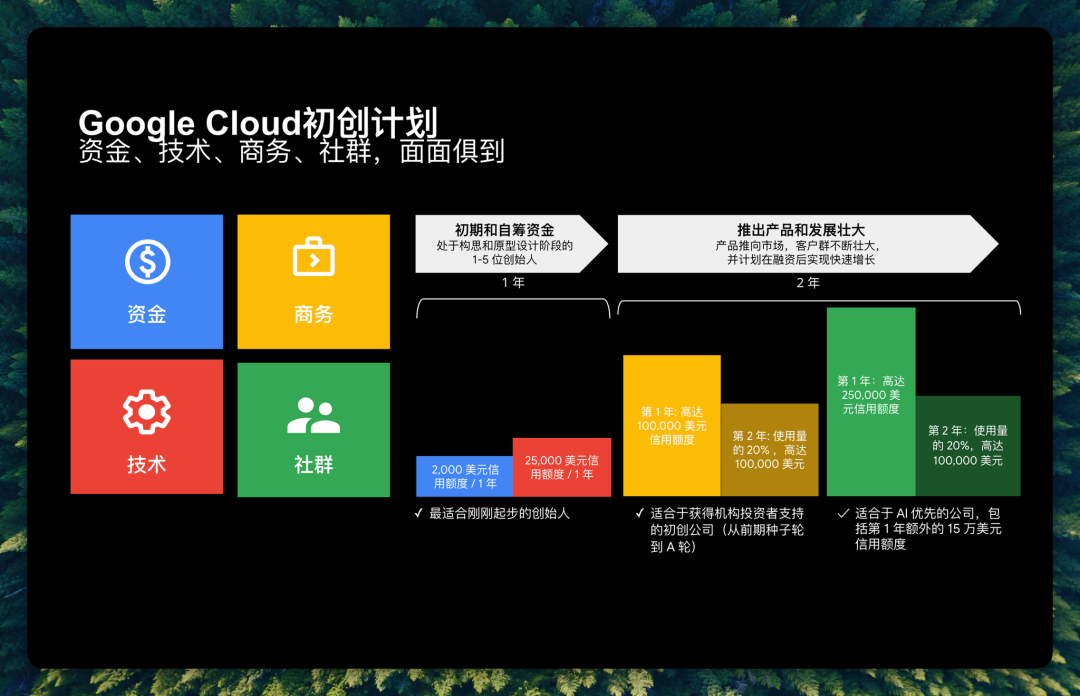Click the blue 2,000 美元信用额度 bar
The height and width of the screenshot is (696, 1080).
(x=465, y=476)
